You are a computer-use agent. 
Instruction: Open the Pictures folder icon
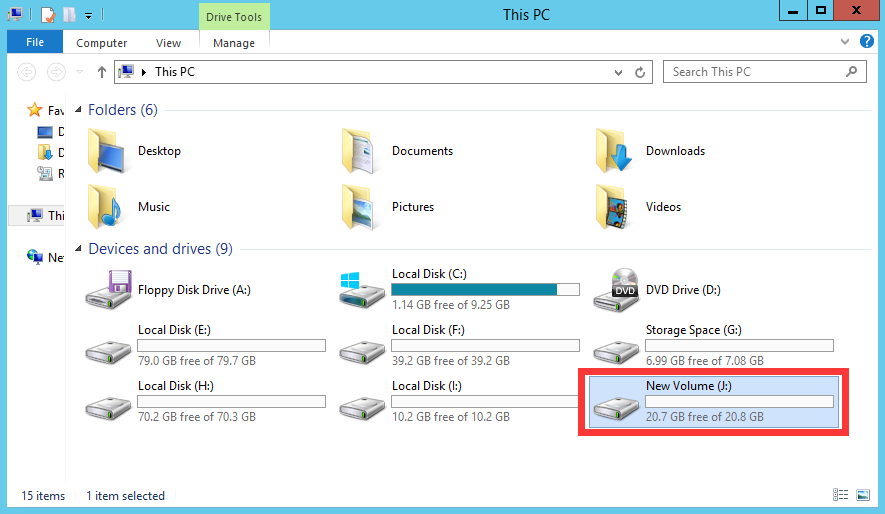point(360,207)
